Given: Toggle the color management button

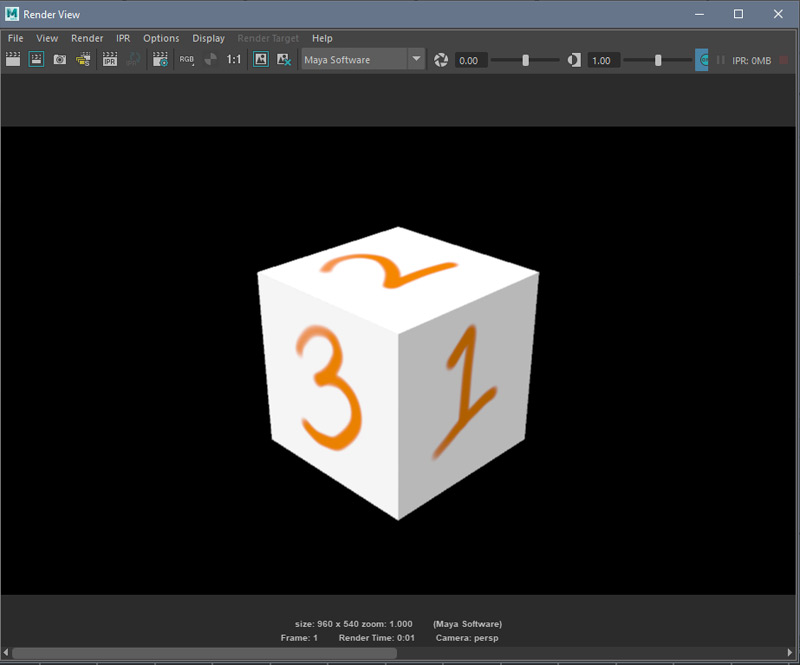Looking at the screenshot, I should (x=702, y=60).
